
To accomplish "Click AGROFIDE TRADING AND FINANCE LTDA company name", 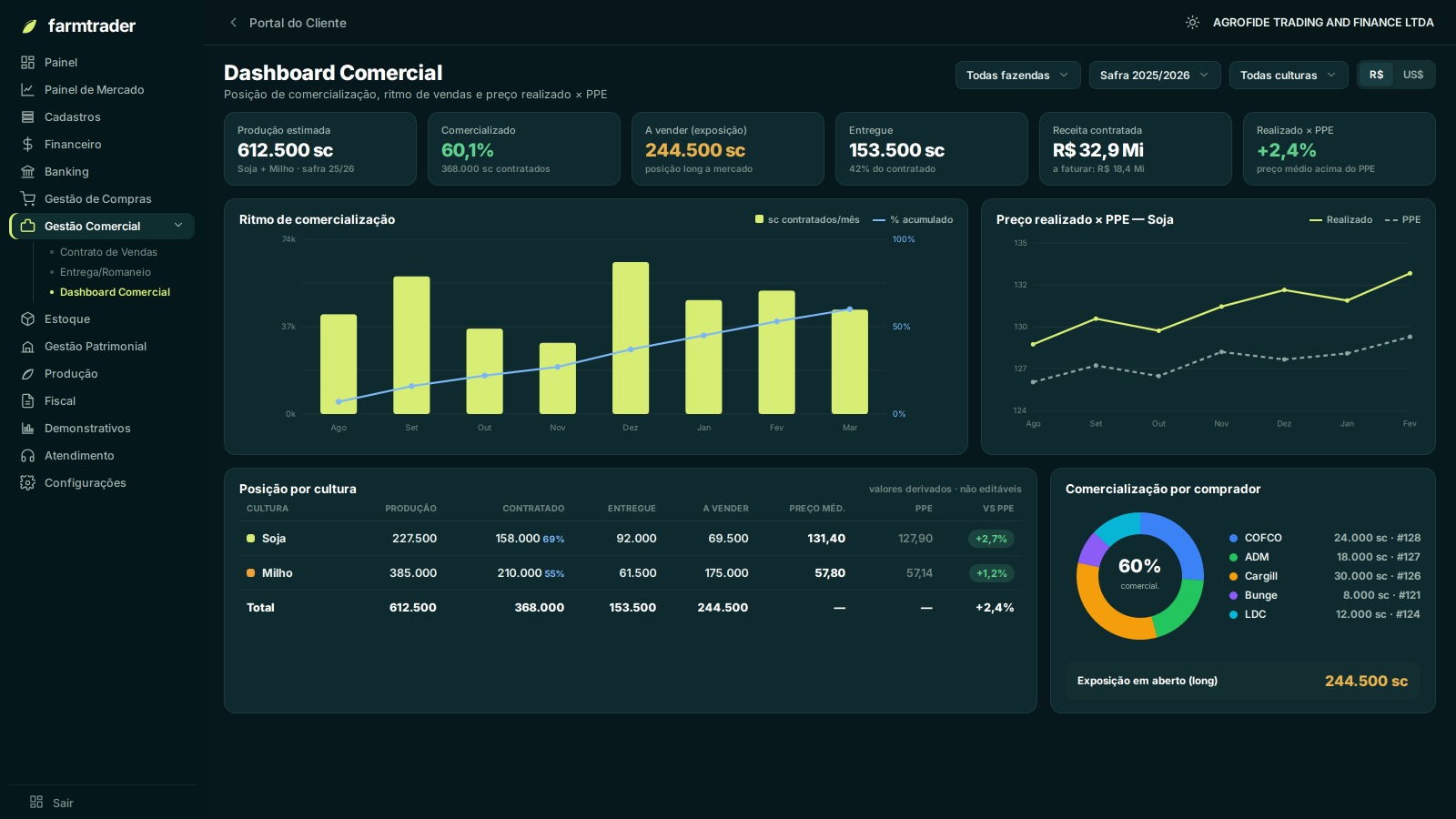I will pyautogui.click(x=1323, y=23).
